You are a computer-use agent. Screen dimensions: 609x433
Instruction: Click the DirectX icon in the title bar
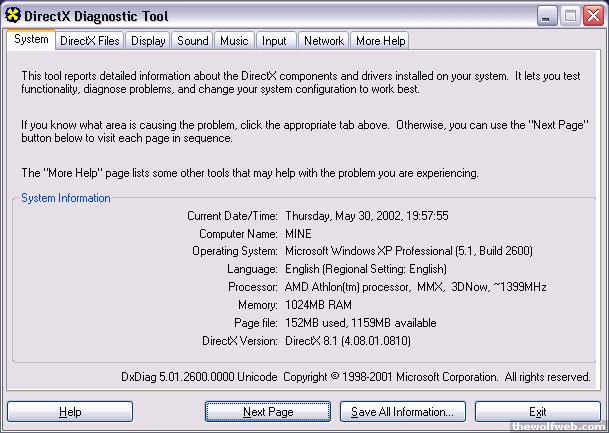point(13,16)
